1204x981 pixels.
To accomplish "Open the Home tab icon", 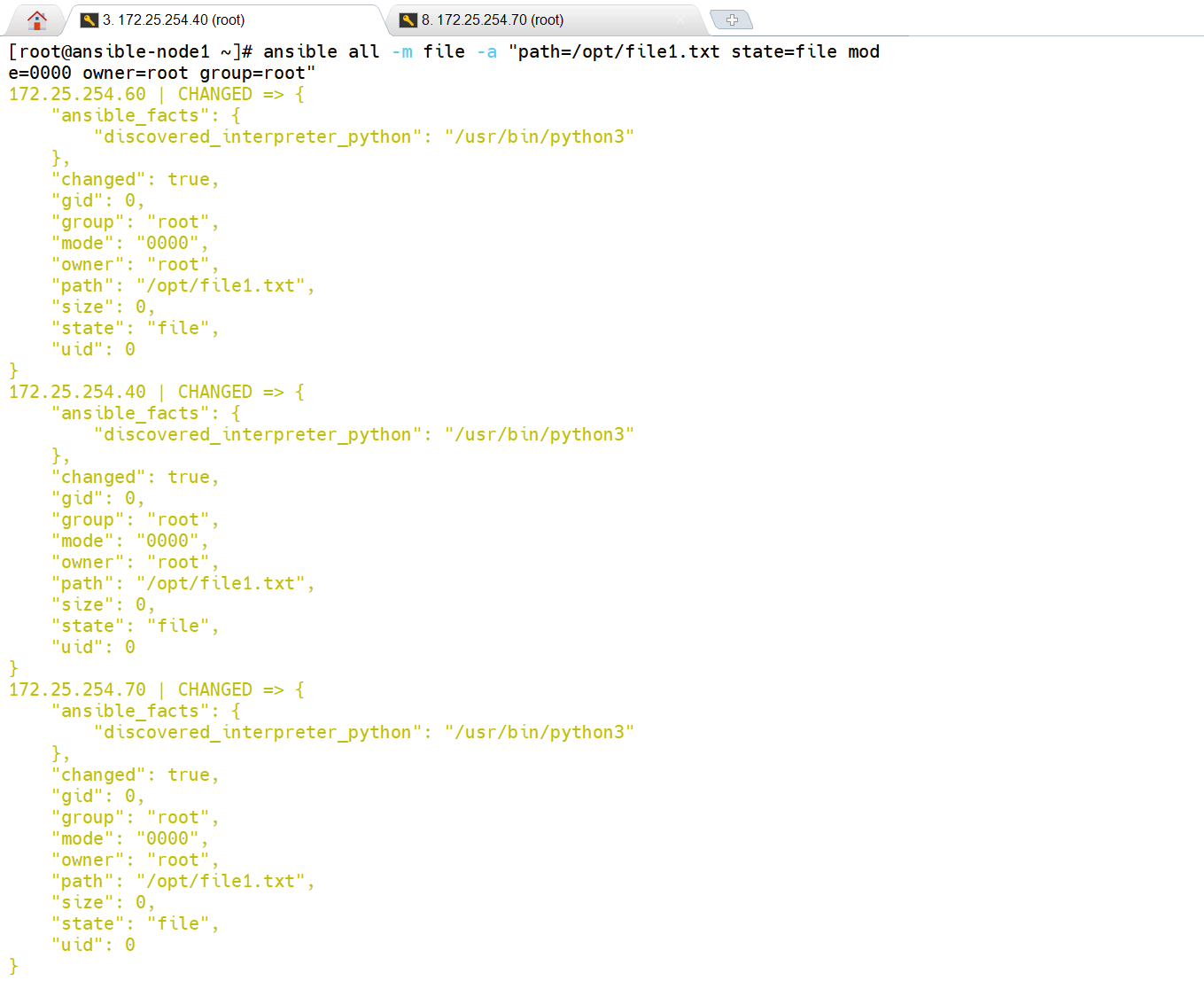I will point(36,19).
